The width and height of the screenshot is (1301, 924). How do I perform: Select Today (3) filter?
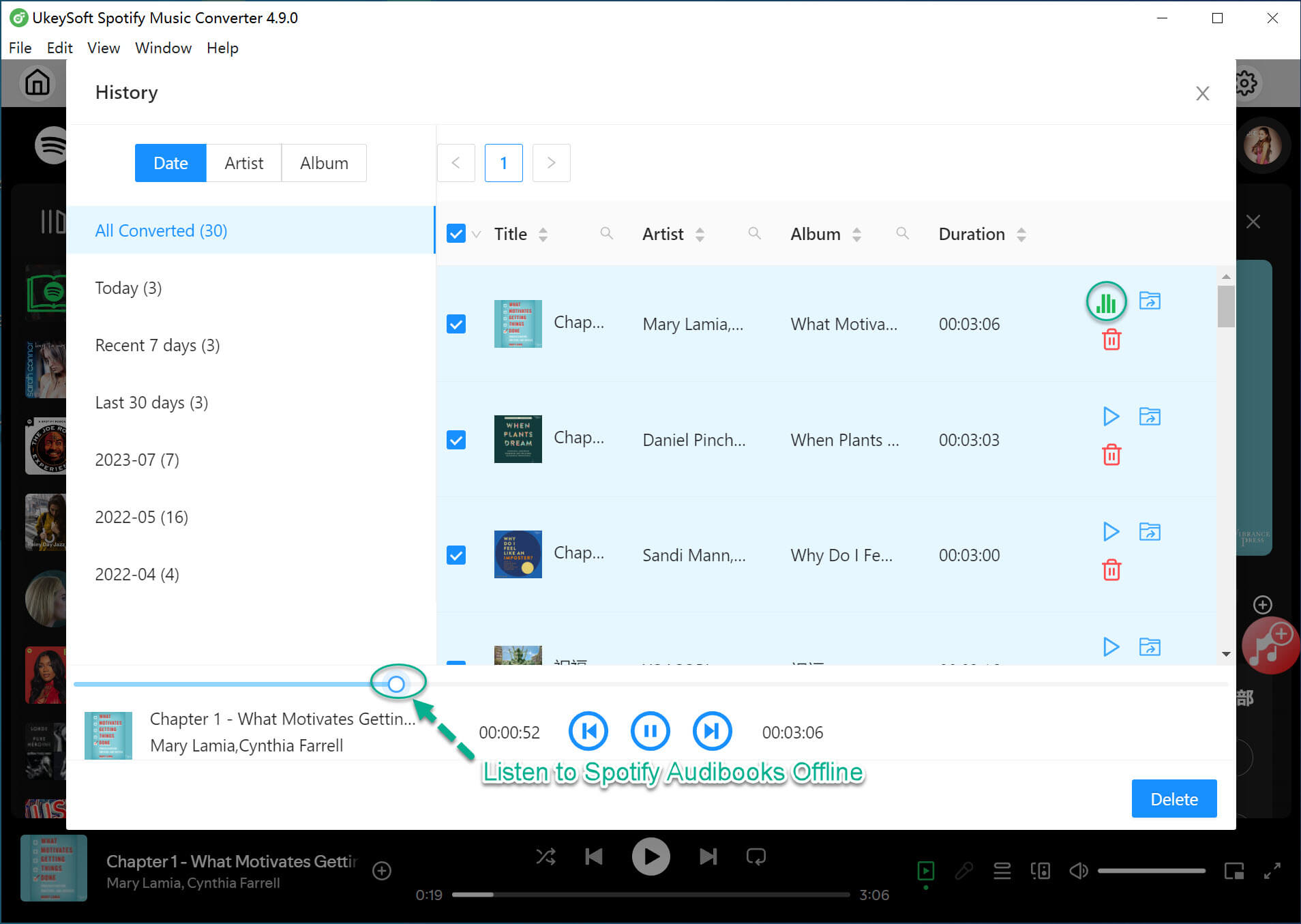click(250, 287)
